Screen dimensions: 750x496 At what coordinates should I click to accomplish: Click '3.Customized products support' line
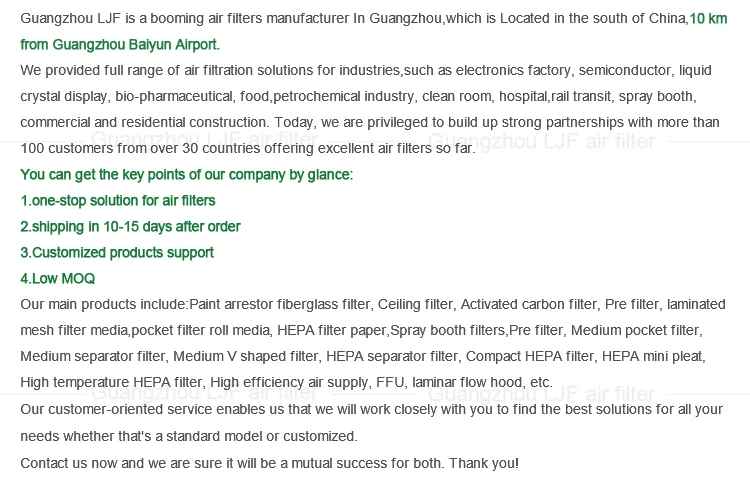[117, 253]
